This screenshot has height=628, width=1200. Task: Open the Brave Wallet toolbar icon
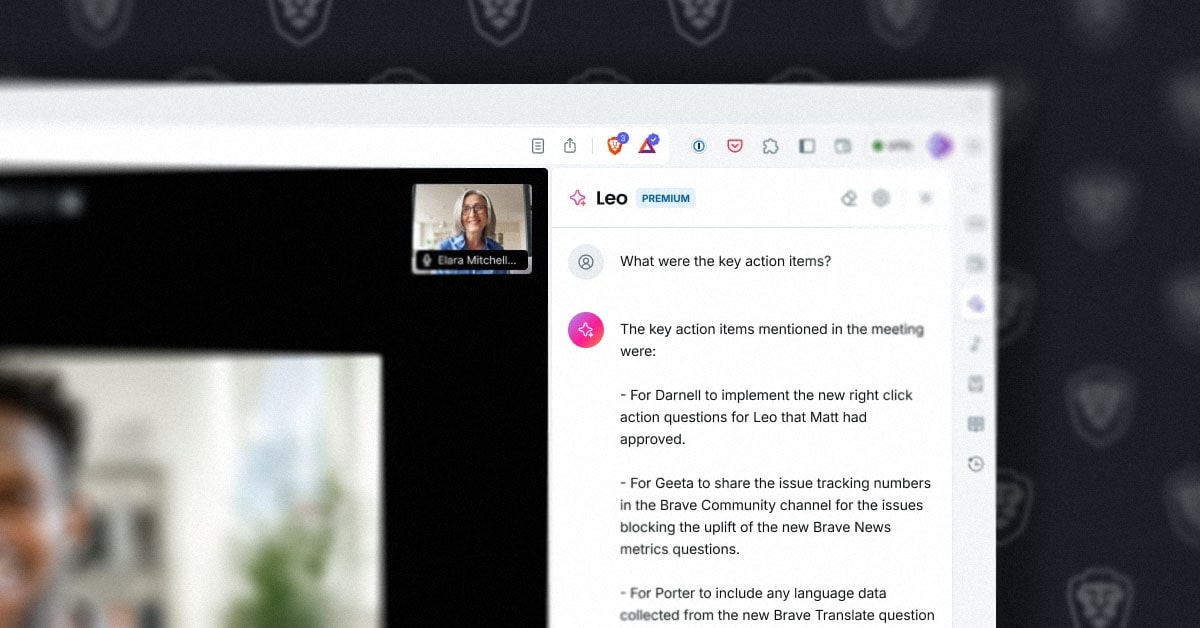tap(843, 146)
